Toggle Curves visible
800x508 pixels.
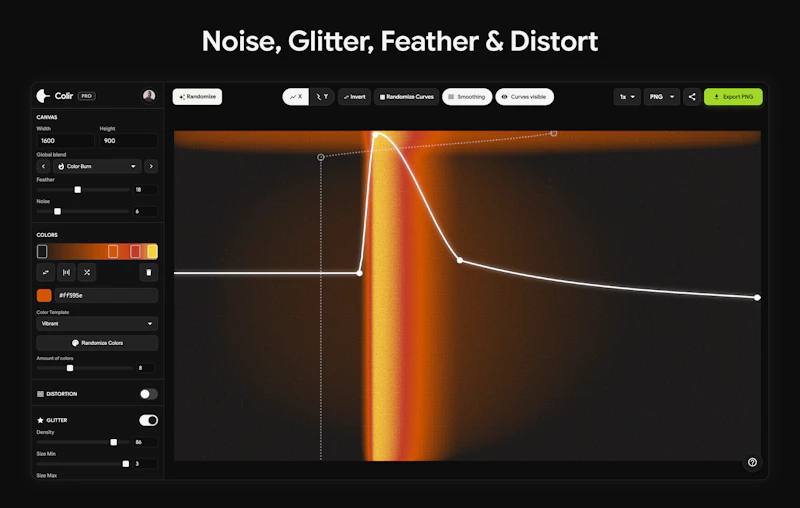coord(524,97)
